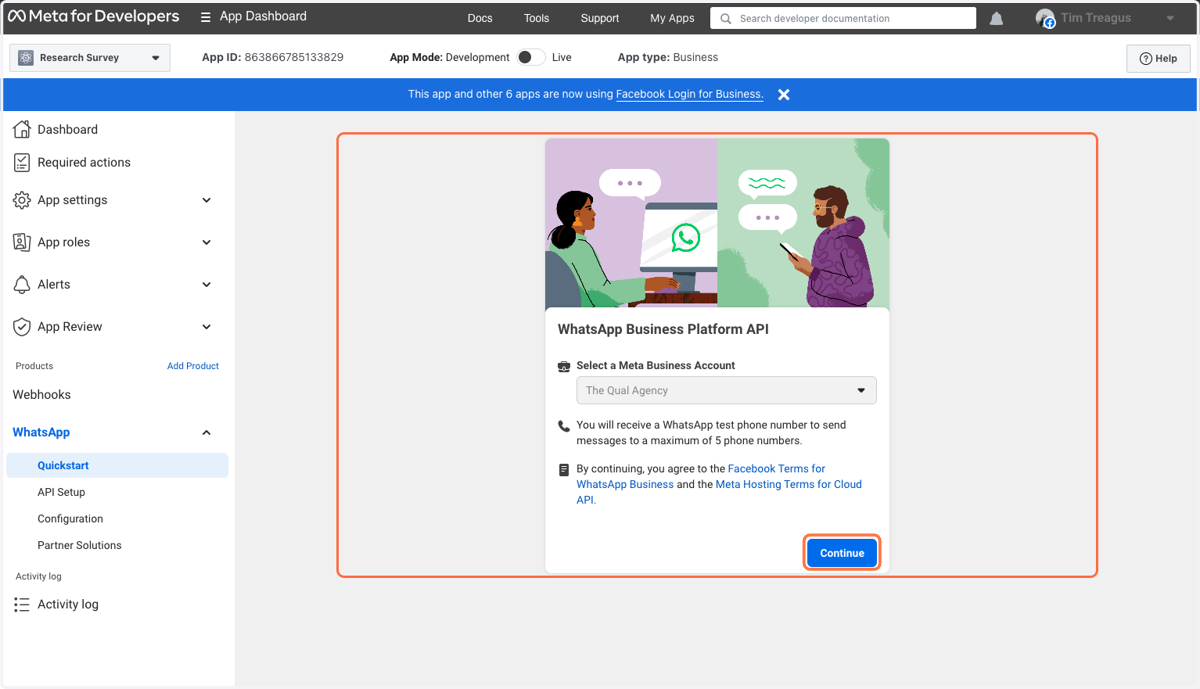The width and height of the screenshot is (1200, 689).
Task: Click the document icon beside terms text
Action: (x=564, y=469)
